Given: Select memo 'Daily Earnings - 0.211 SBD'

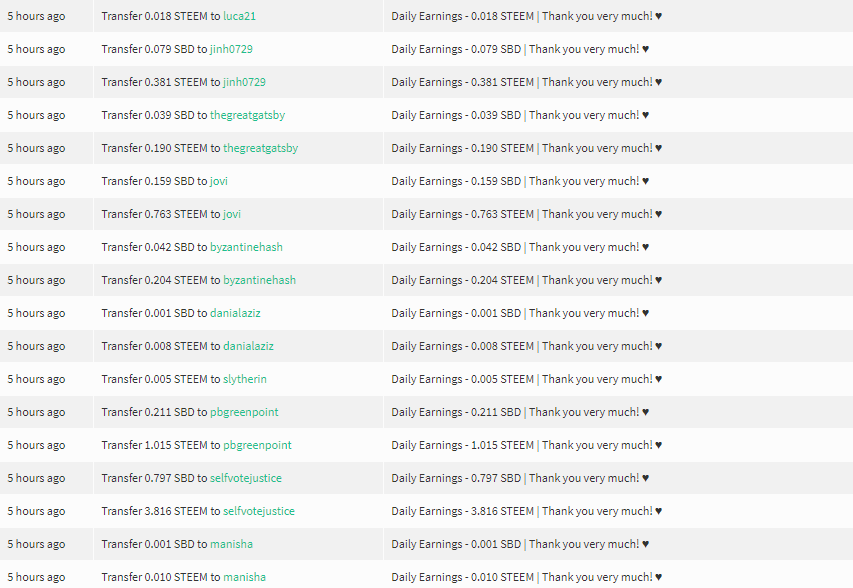Looking at the screenshot, I should 456,412.
